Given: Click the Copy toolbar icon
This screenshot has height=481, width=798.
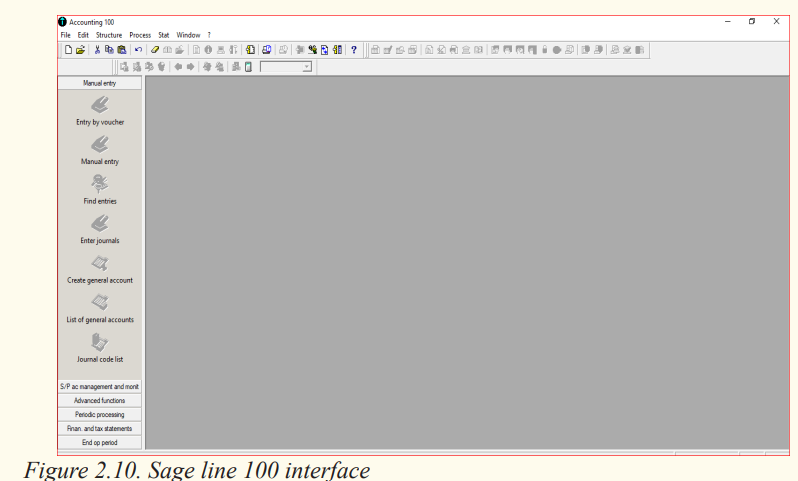Looking at the screenshot, I should (109, 50).
